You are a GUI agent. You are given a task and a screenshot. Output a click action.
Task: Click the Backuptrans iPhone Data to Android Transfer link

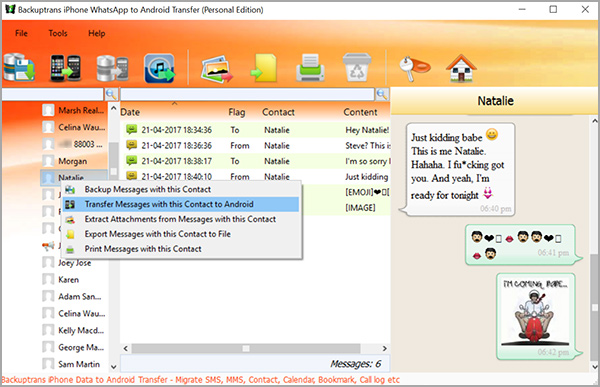pyautogui.click(x=201, y=380)
